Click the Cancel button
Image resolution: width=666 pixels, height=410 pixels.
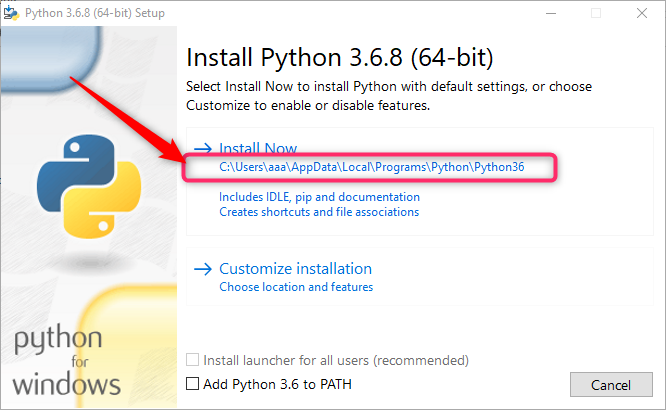611,385
